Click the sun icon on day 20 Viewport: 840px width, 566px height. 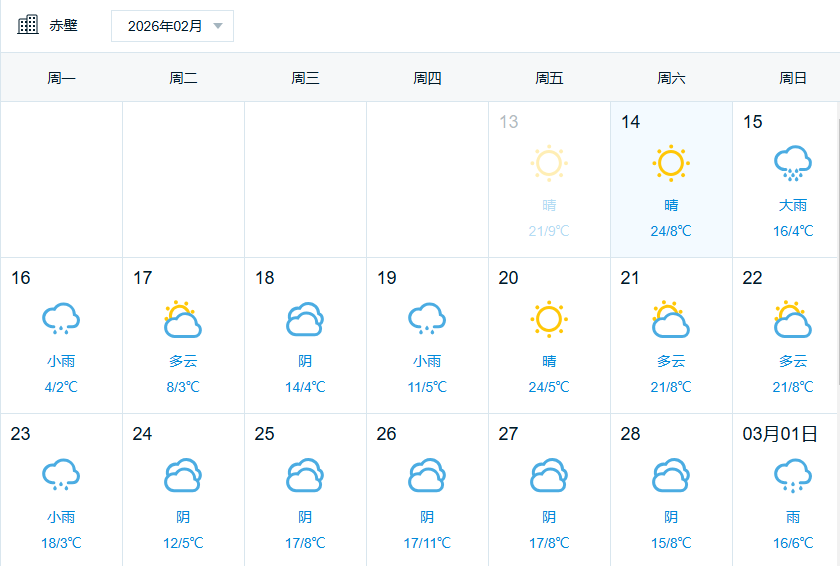pyautogui.click(x=549, y=319)
